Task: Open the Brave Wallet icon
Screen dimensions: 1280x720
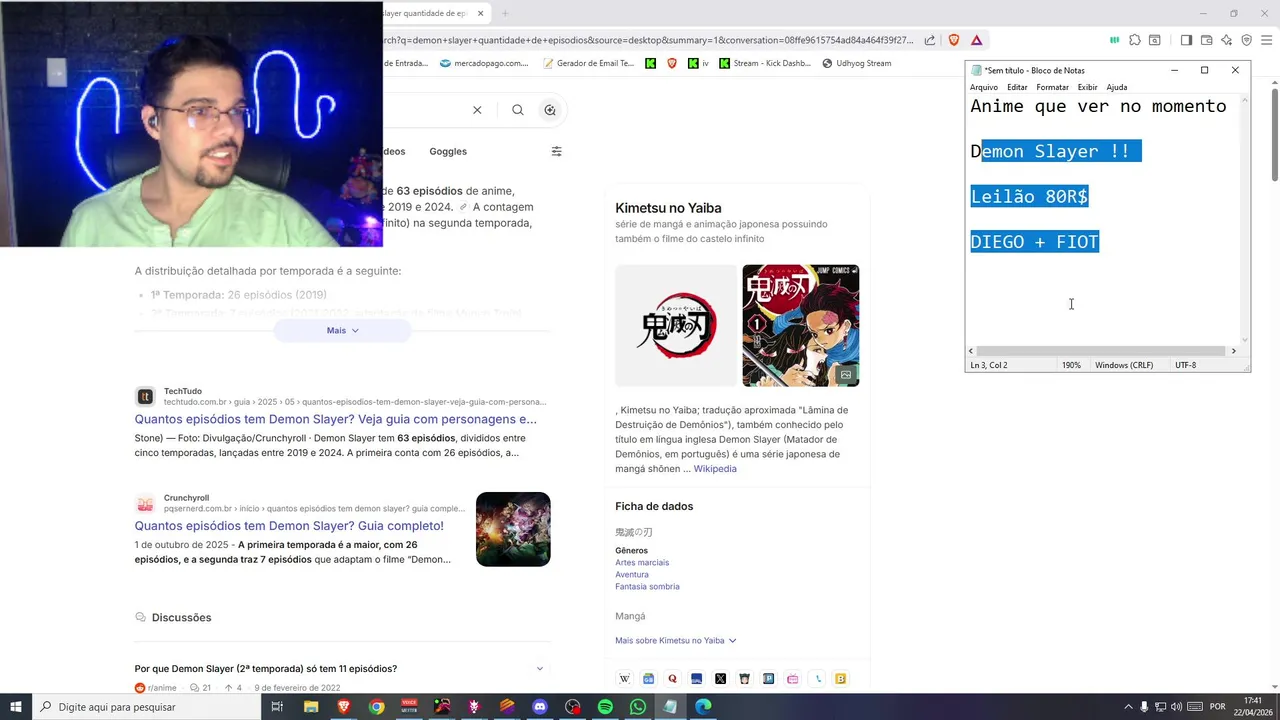Action: click(x=1207, y=40)
